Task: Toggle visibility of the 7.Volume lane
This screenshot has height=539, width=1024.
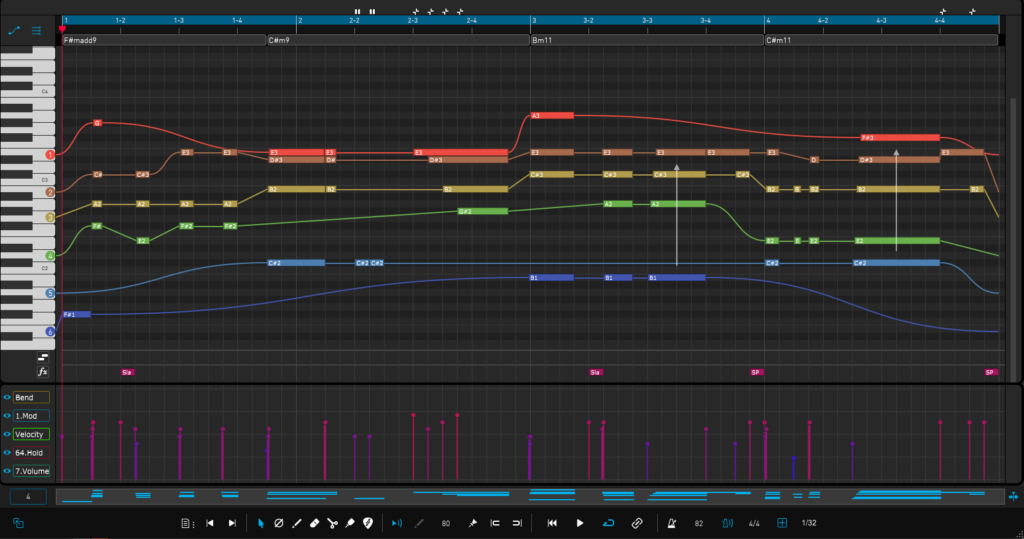Action: (x=7, y=470)
